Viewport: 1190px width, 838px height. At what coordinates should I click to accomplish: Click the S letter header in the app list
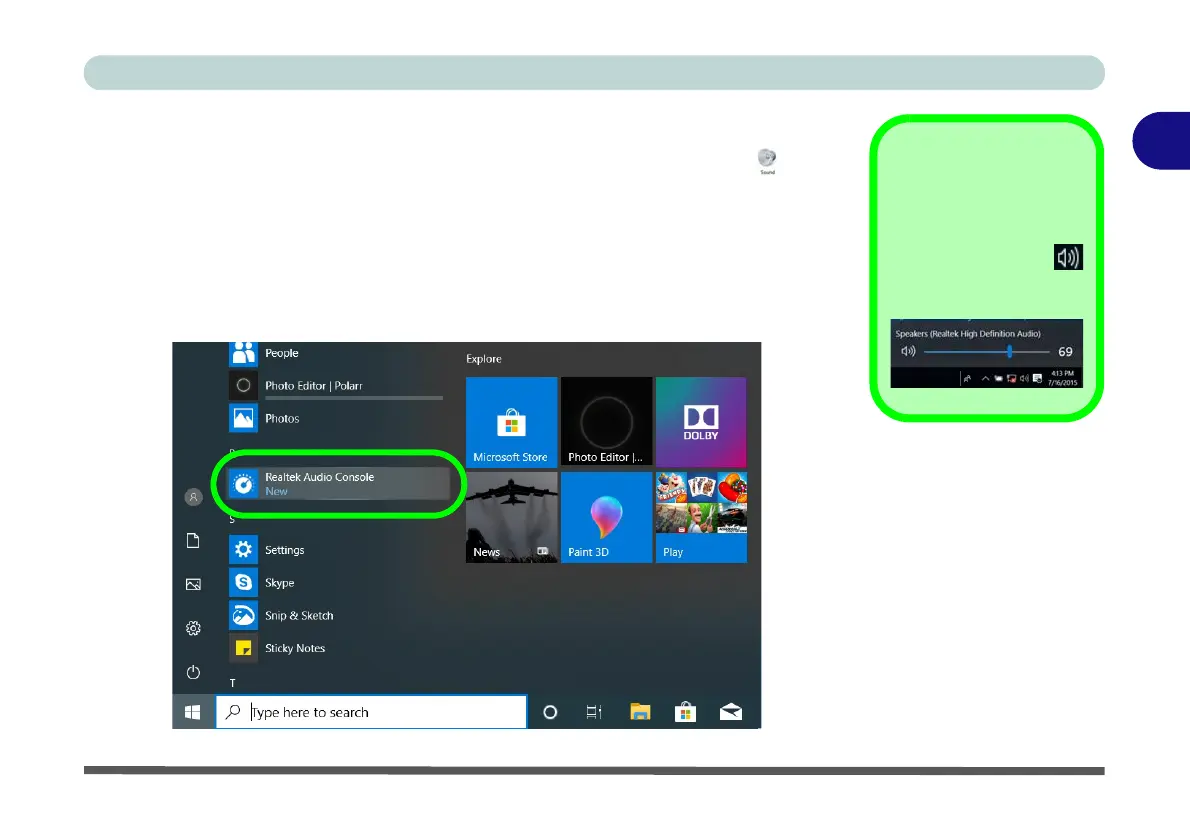(x=232, y=519)
